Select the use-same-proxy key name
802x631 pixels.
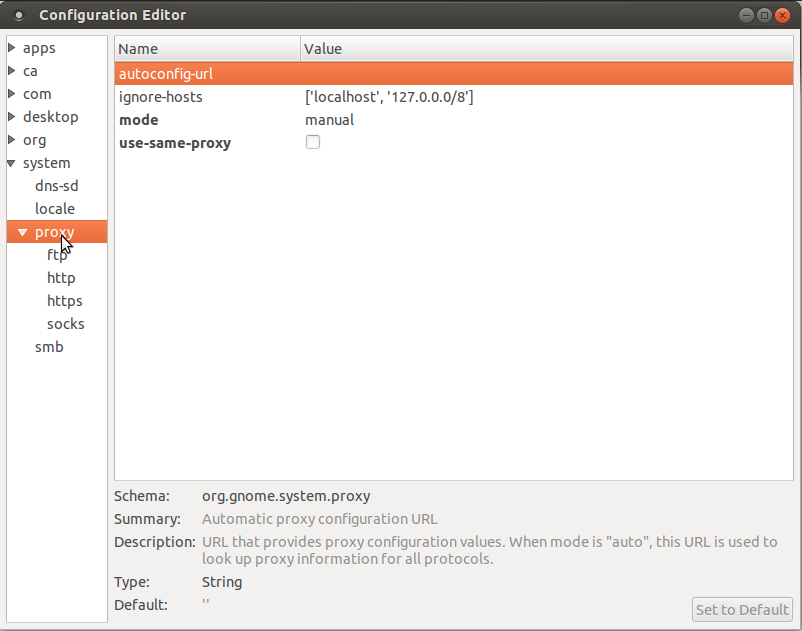click(x=175, y=143)
